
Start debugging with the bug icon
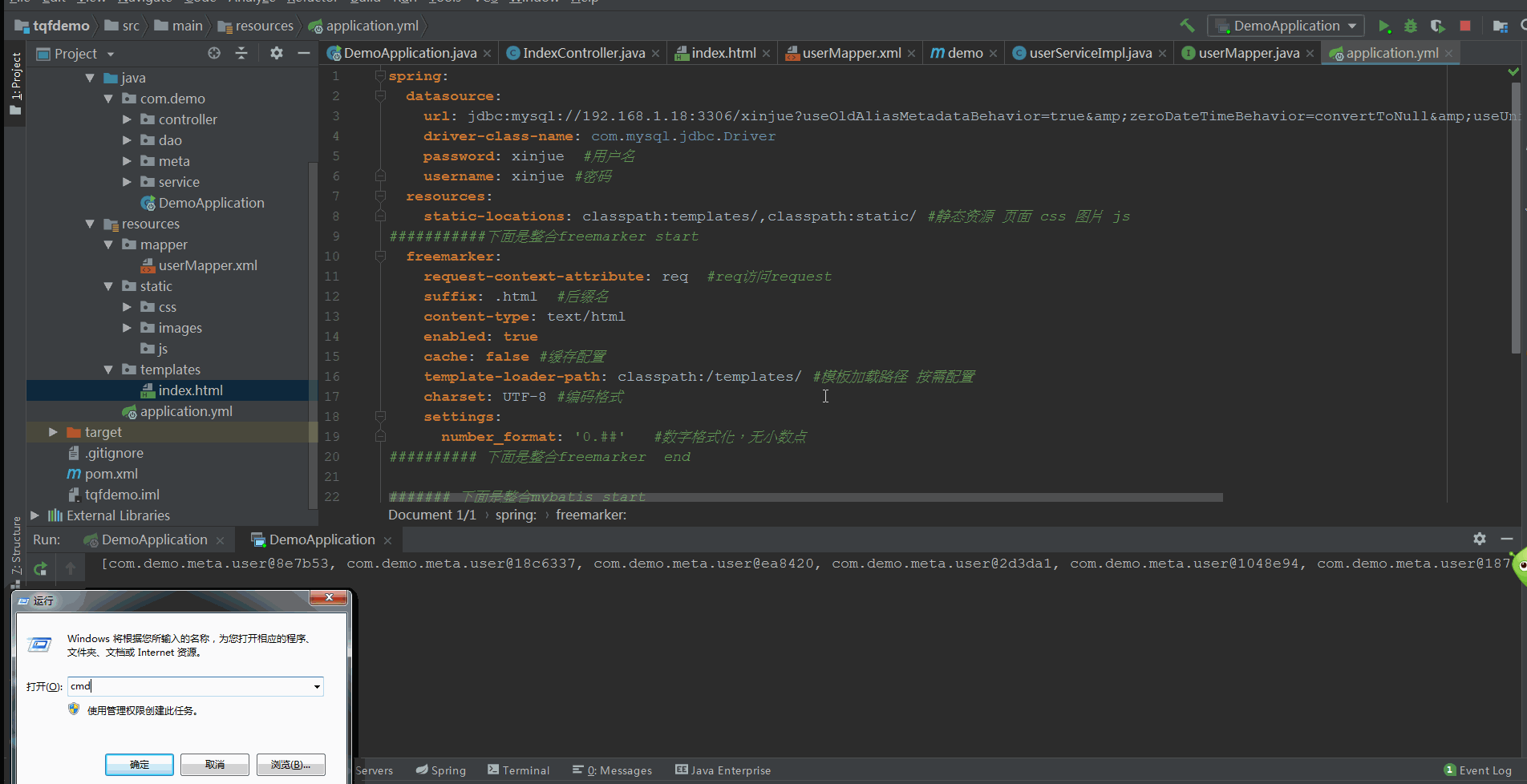pyautogui.click(x=1411, y=26)
